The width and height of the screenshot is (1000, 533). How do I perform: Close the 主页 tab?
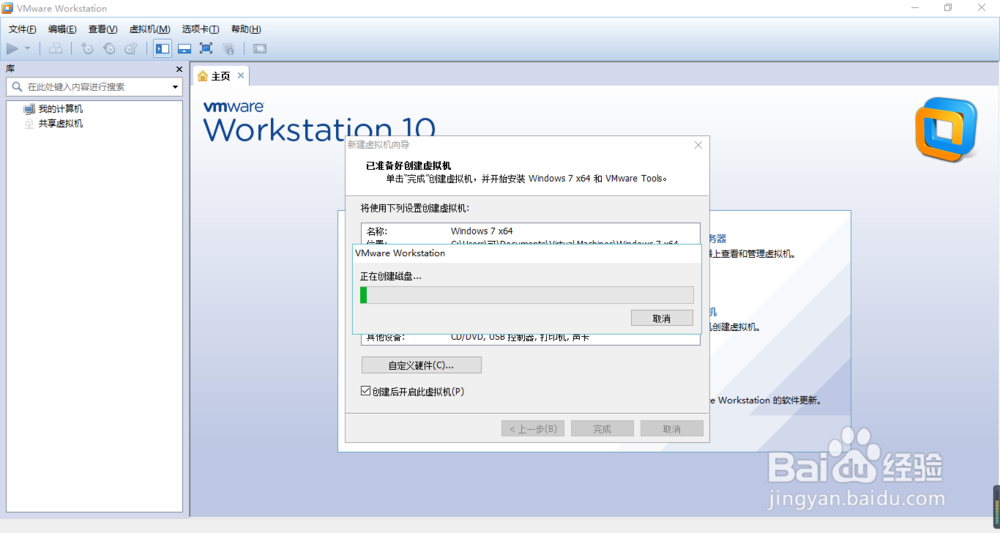[240, 76]
